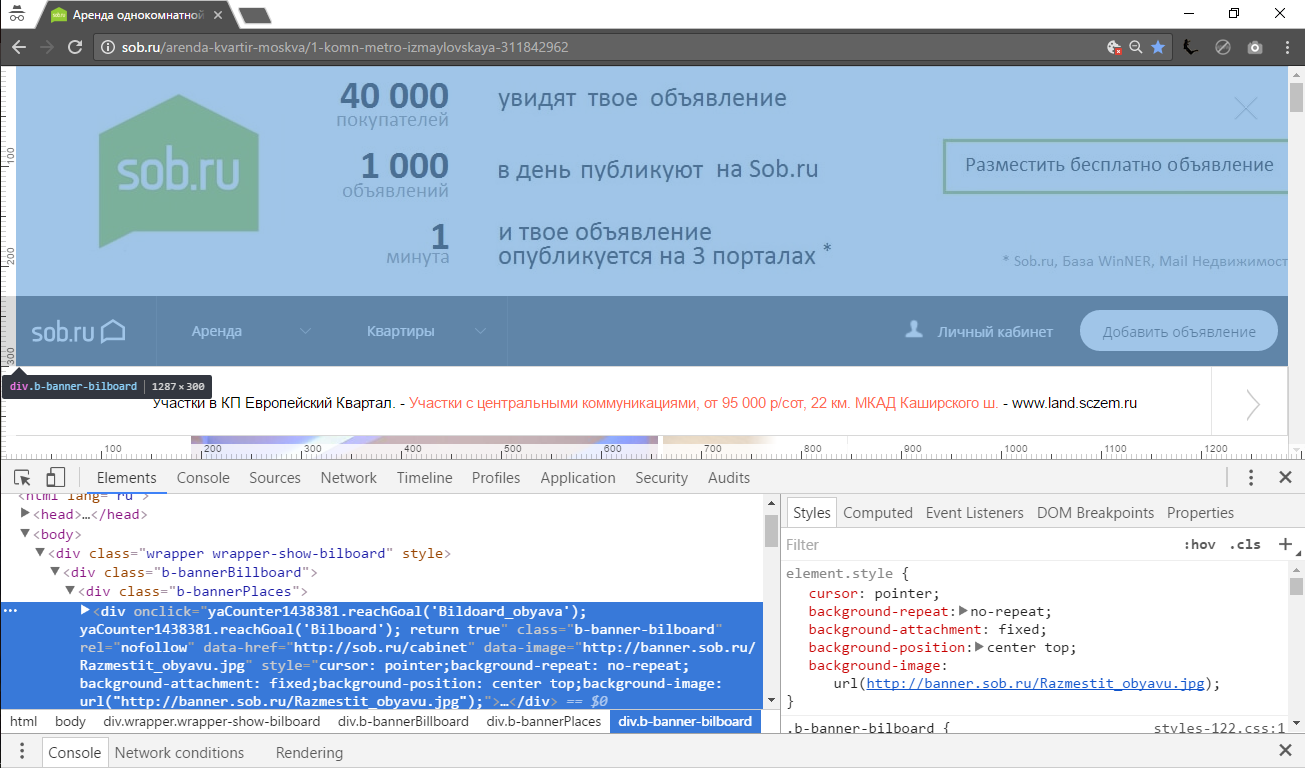1305x768 pixels.
Task: Open the Rendering drawer tab
Action: pos(309,752)
